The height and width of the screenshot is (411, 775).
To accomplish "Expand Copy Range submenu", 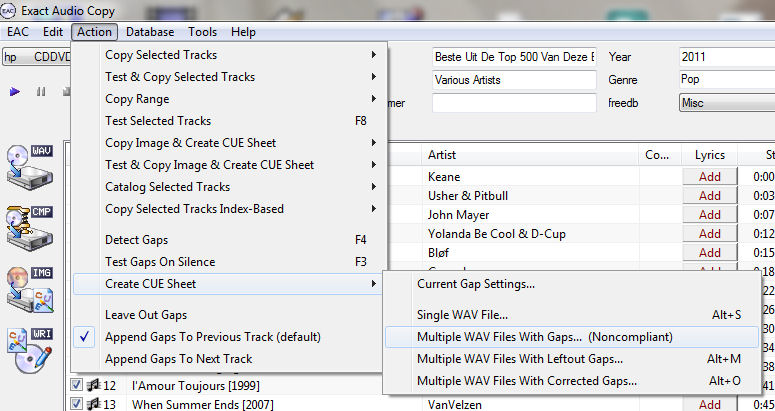I will point(227,99).
